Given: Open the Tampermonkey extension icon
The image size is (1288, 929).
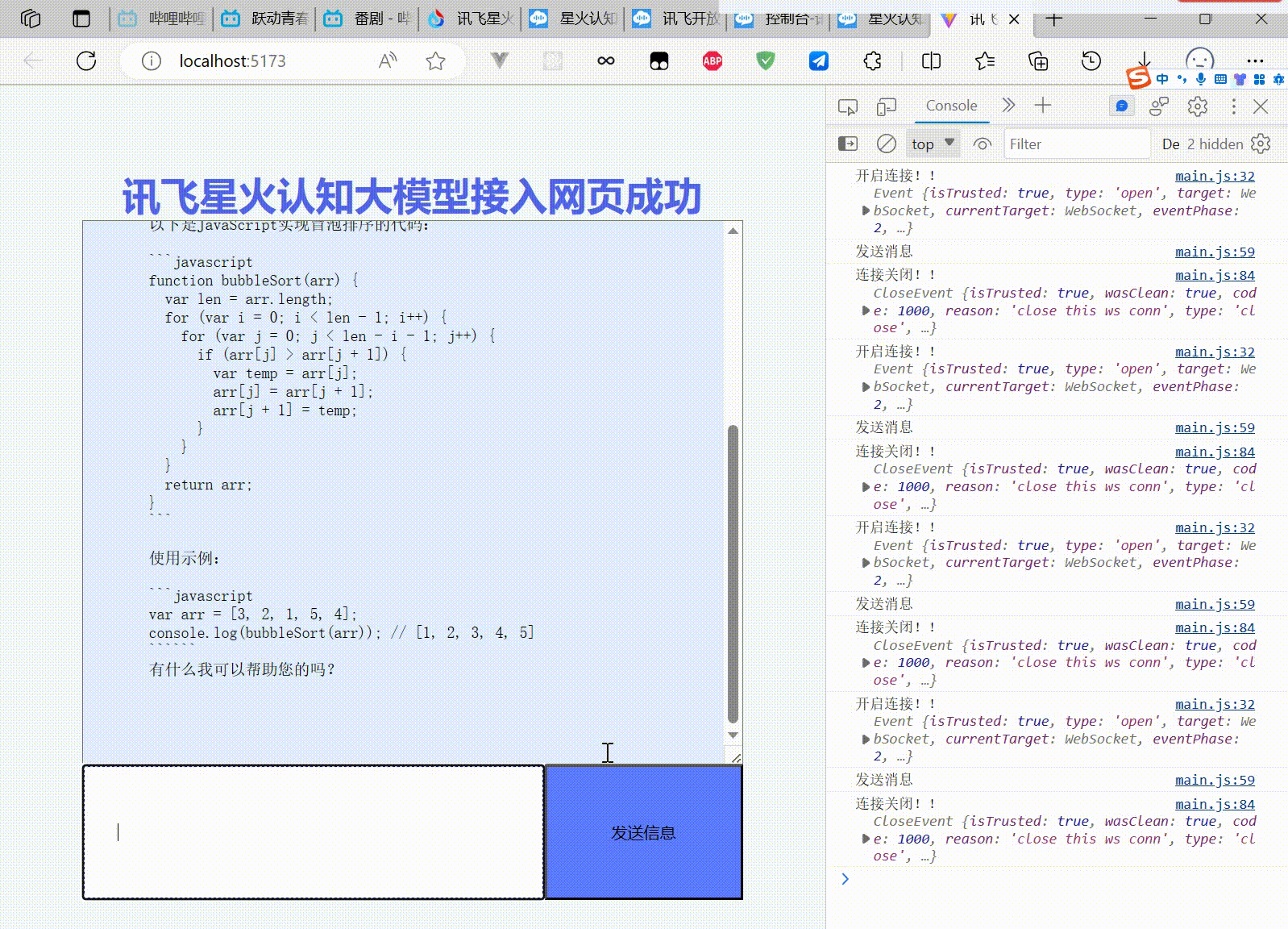Looking at the screenshot, I should [659, 60].
